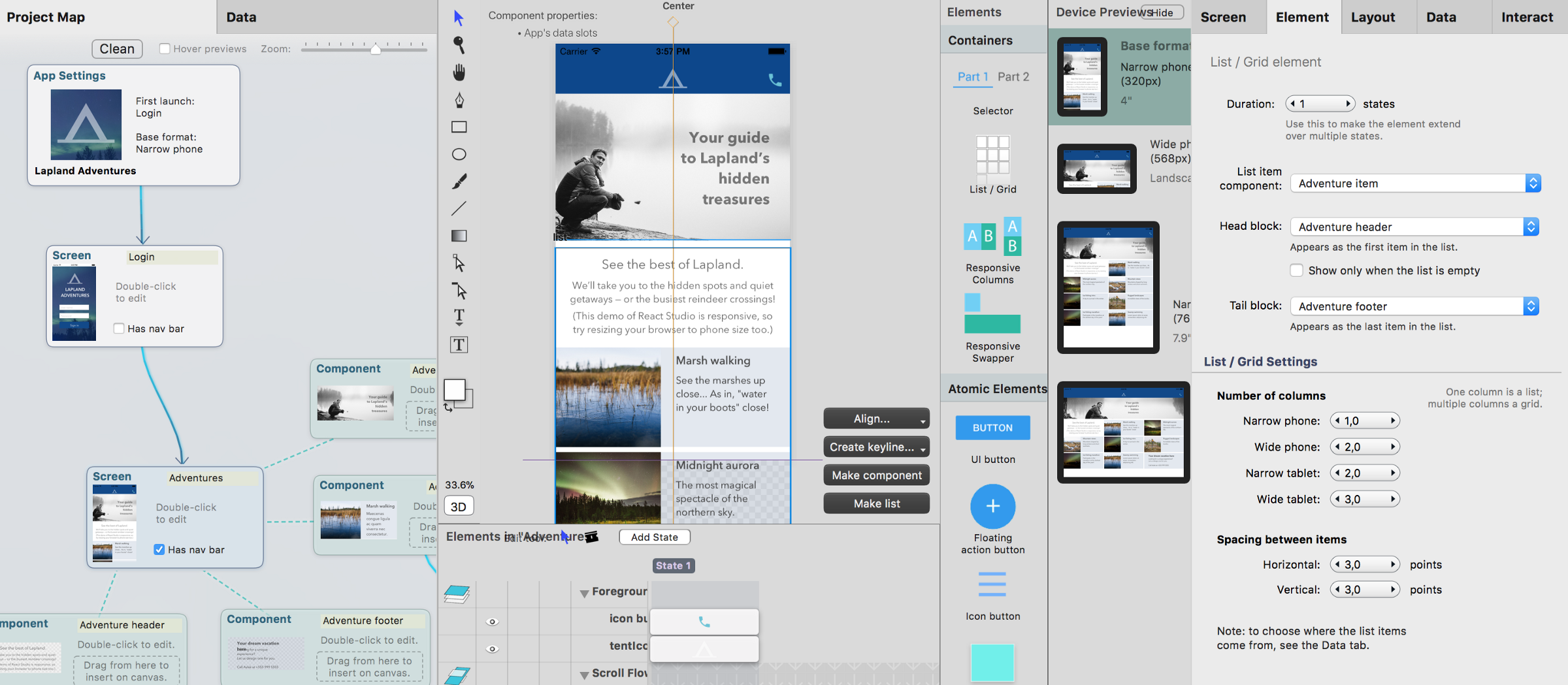Viewport: 1568px width, 685px height.
Task: Click the foreground color swatch
Action: tap(455, 390)
